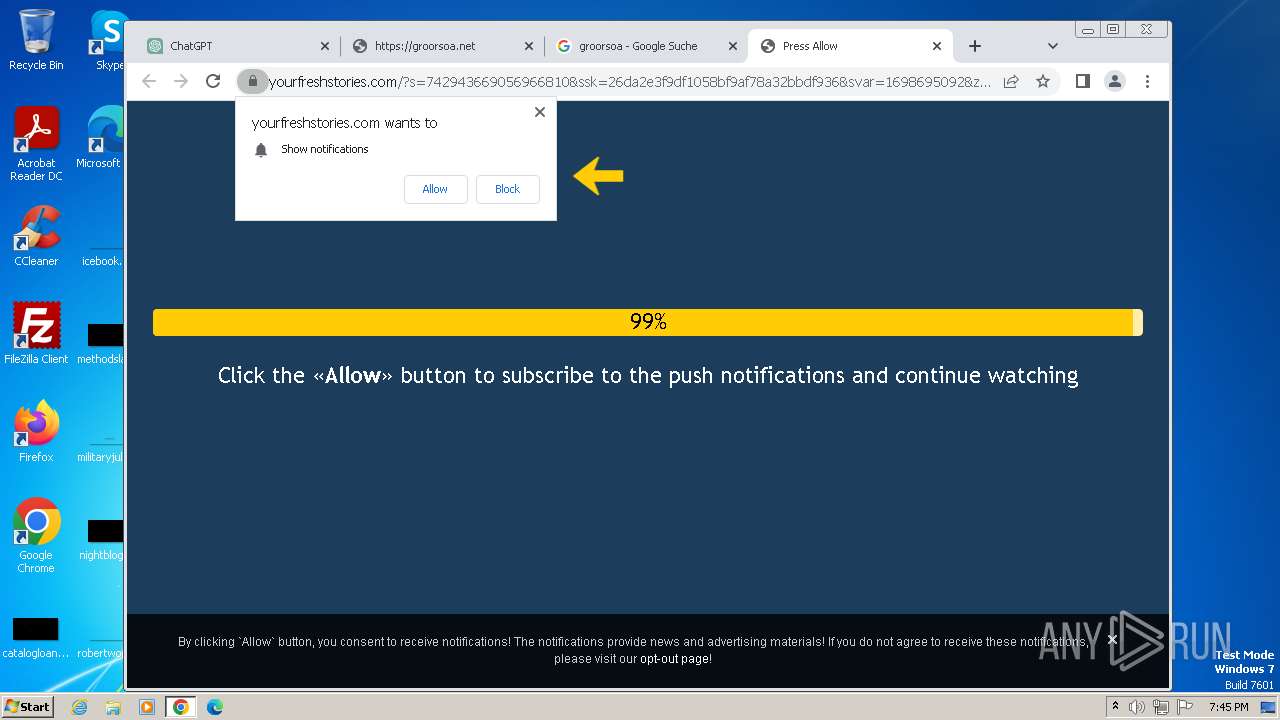The image size is (1280, 720).
Task: Open the opt-out page link
Action: coord(676,659)
